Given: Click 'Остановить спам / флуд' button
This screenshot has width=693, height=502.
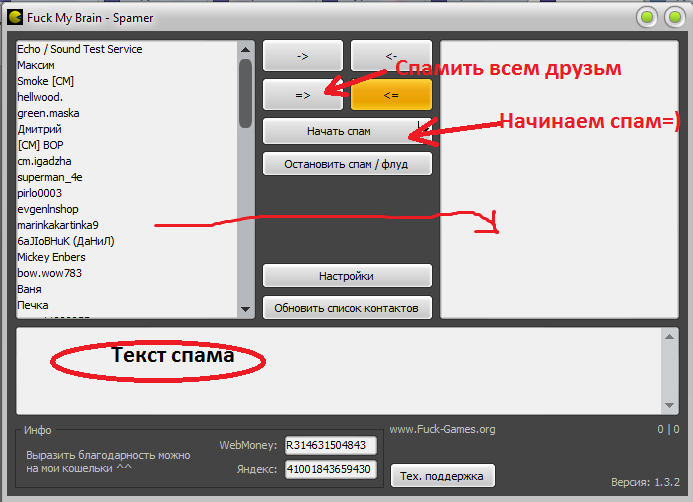Looking at the screenshot, I should click(347, 163).
